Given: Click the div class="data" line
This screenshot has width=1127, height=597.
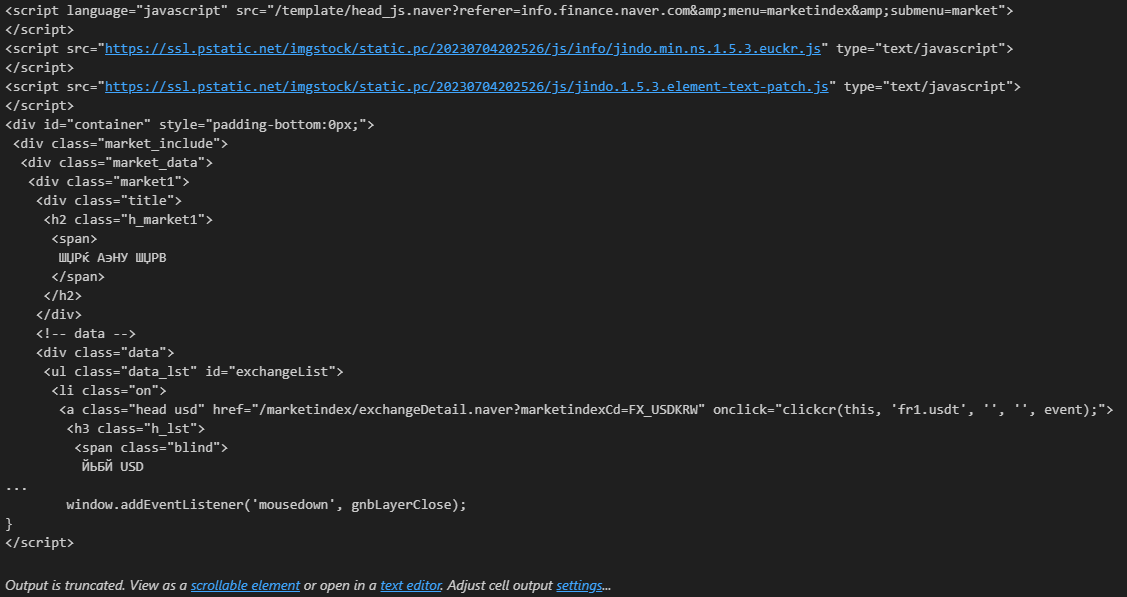Looking at the screenshot, I should click(x=105, y=352).
